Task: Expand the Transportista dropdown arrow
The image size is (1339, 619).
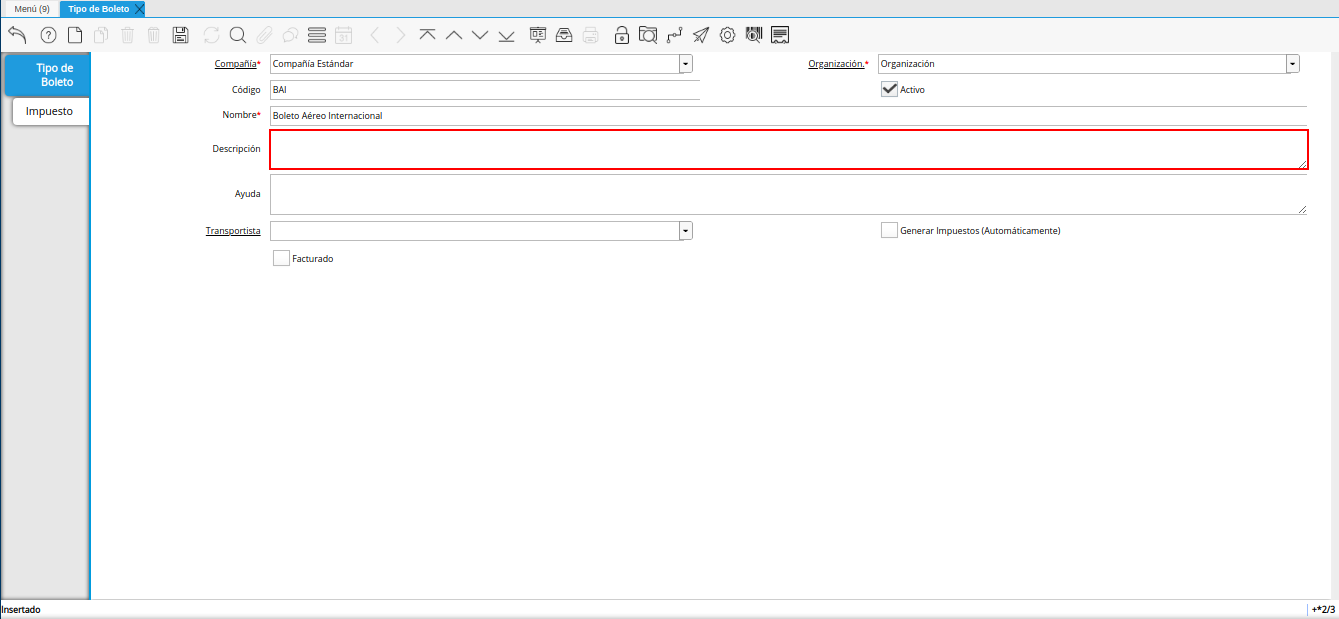Action: coord(686,231)
